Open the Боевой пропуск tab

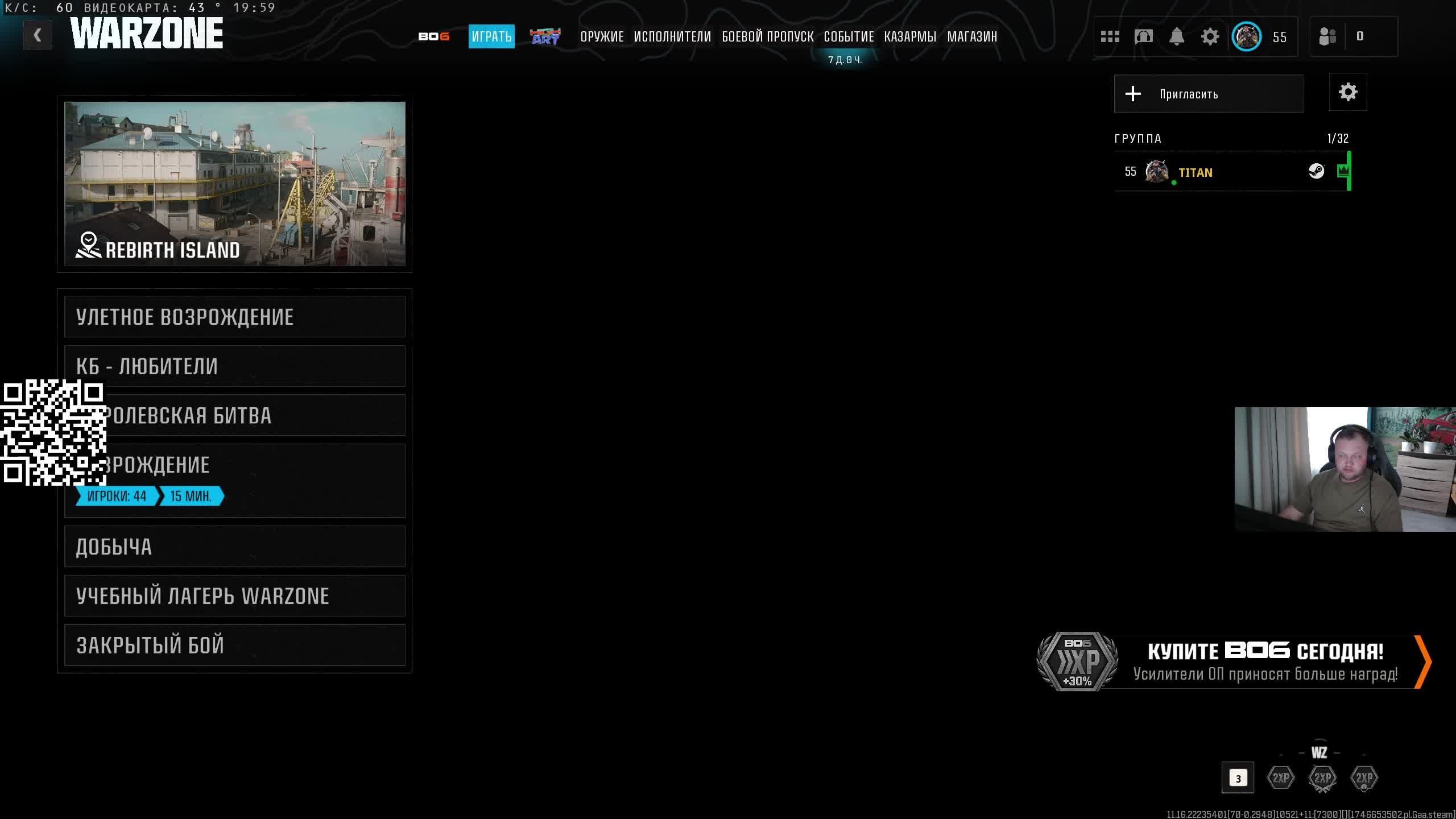tap(767, 37)
